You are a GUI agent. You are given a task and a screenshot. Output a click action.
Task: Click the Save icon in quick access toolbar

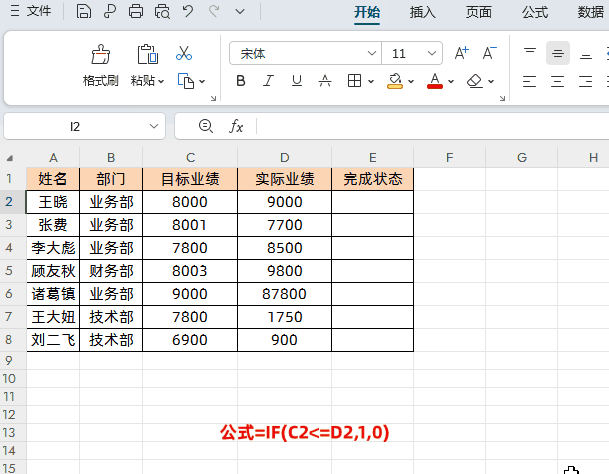84,11
